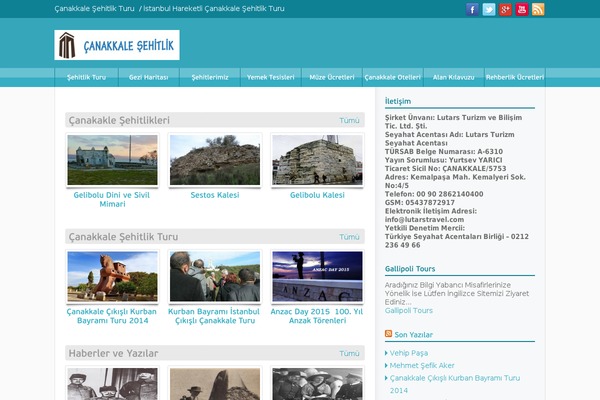The image size is (600, 400).
Task: Open the Gelibolu Kalesi title link
Action: tap(317, 195)
